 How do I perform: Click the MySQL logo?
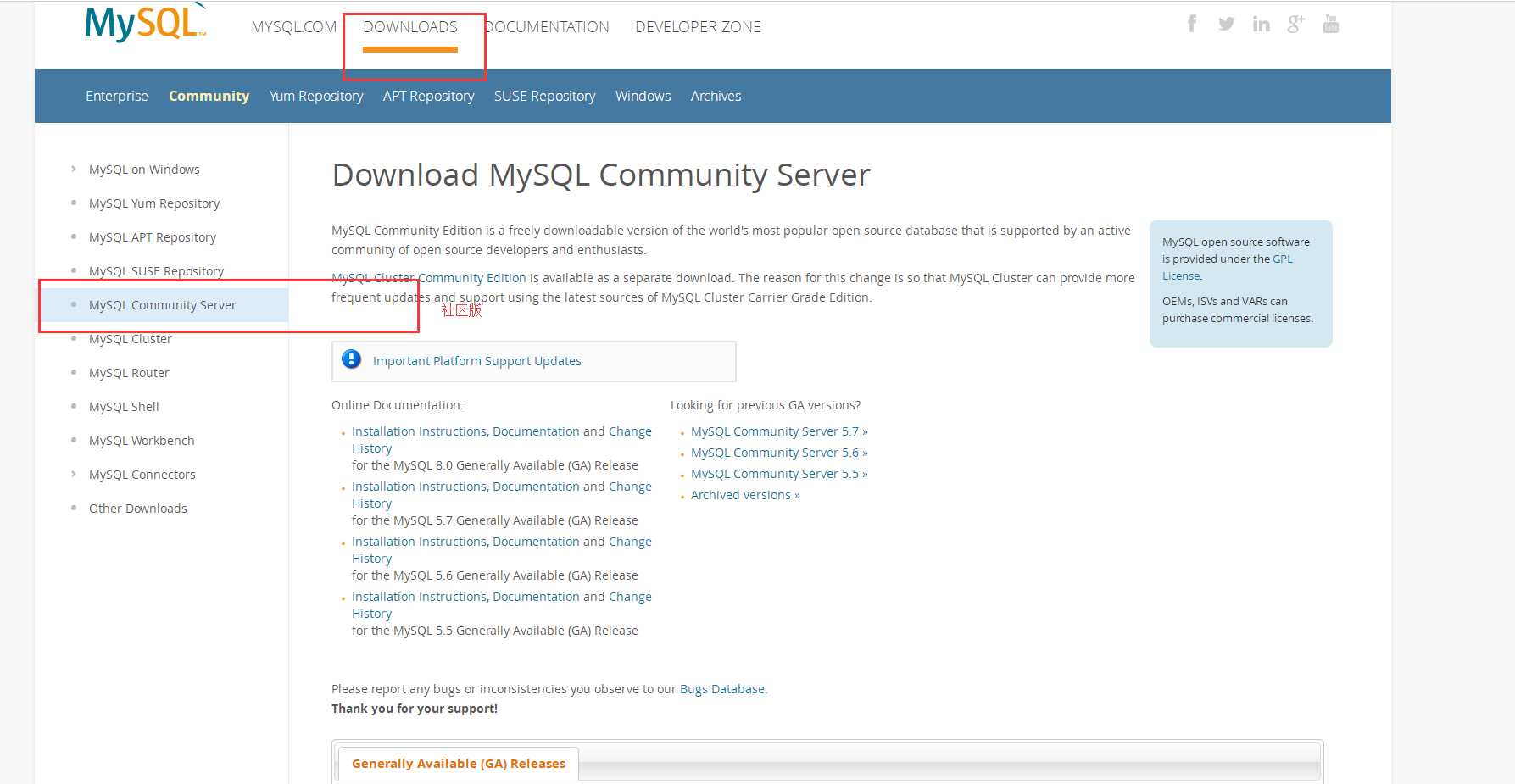tap(145, 23)
